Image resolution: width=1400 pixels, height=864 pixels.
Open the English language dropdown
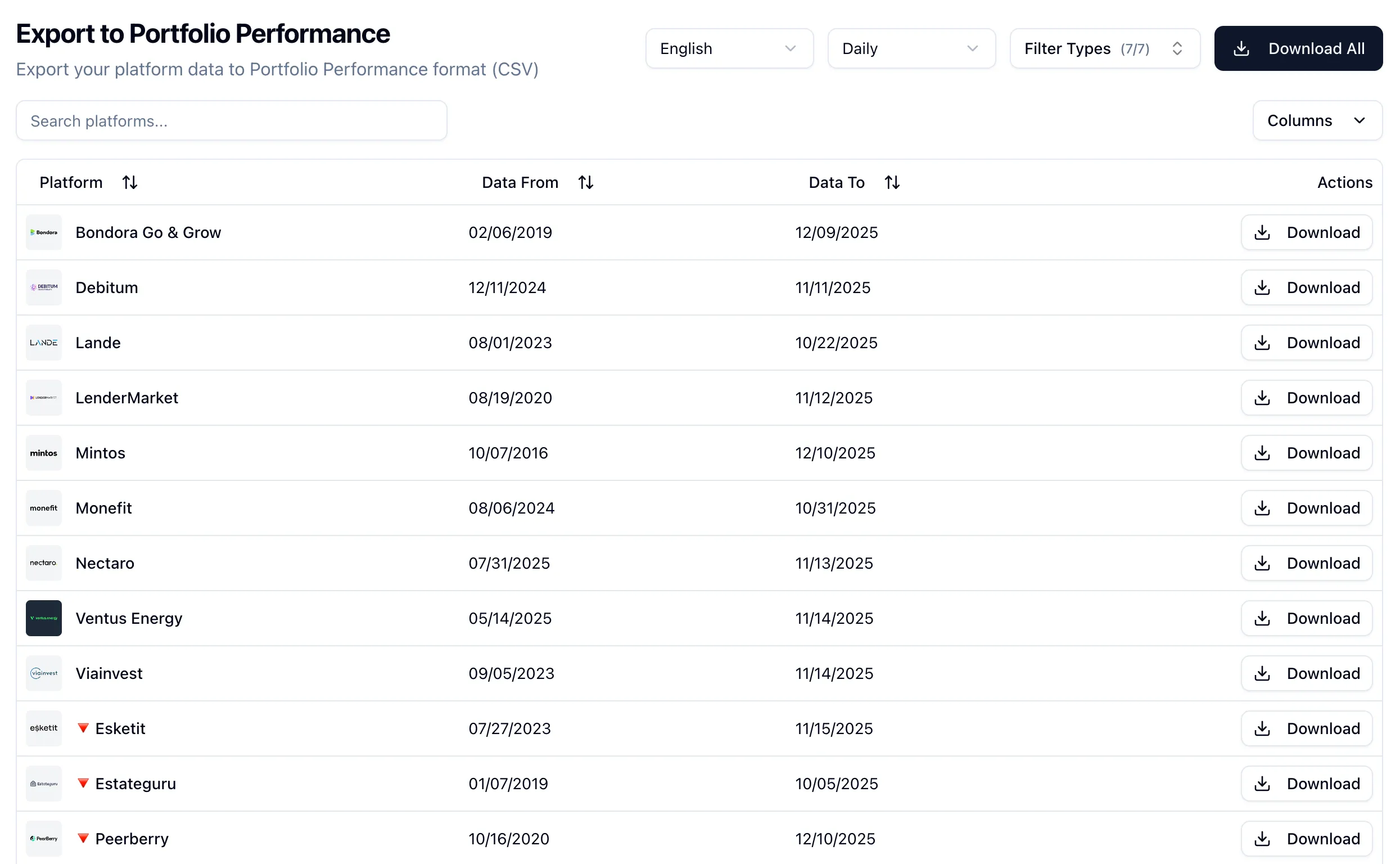[x=729, y=48]
